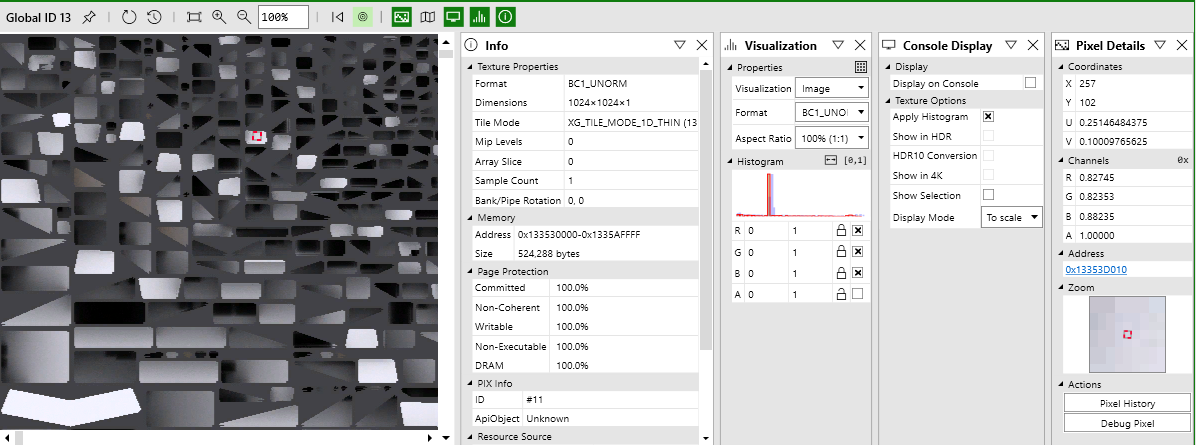Open the Visualization Image dropdown
Image resolution: width=1196 pixels, height=445 pixels.
pyautogui.click(x=831, y=89)
